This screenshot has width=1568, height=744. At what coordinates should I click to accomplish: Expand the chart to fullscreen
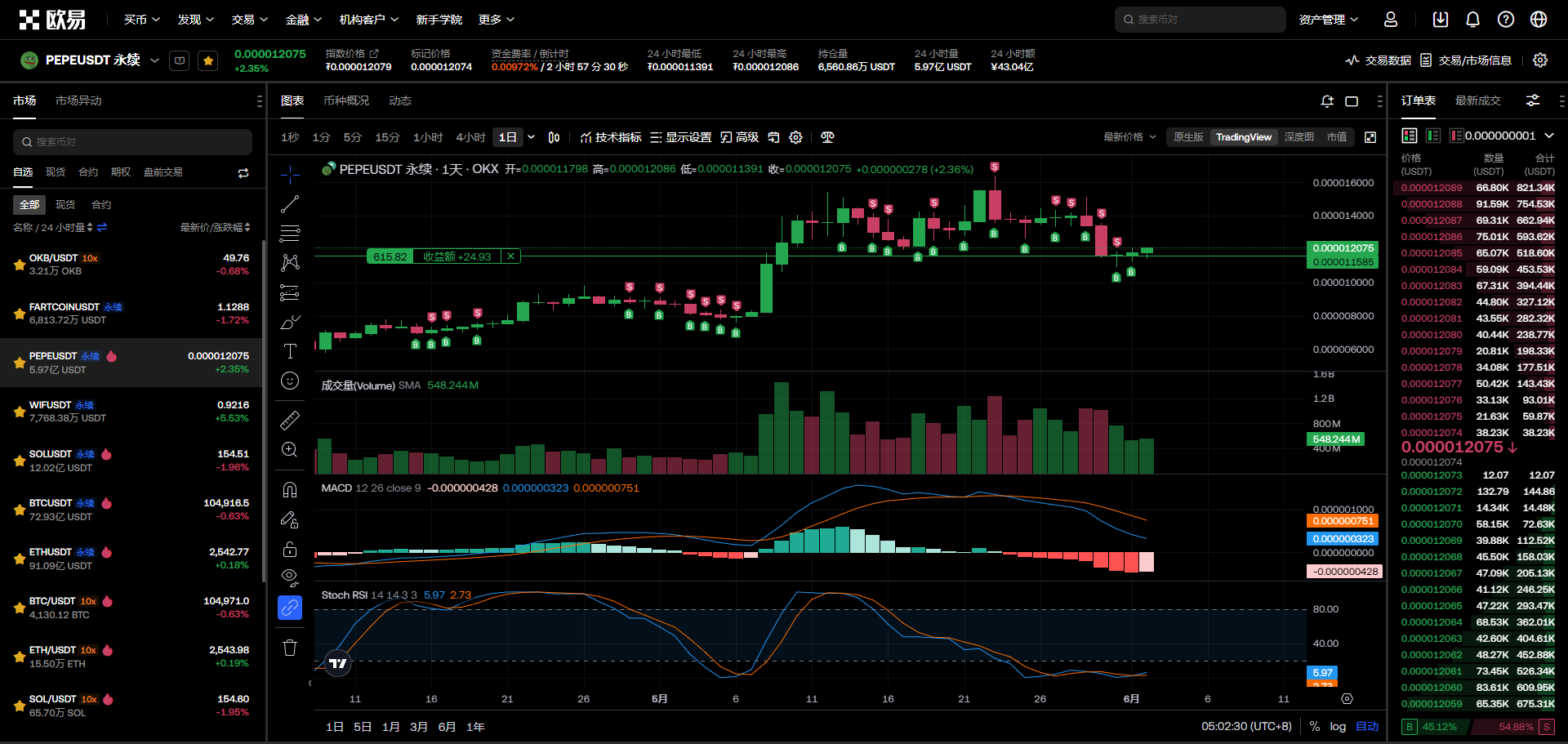pyautogui.click(x=1370, y=137)
